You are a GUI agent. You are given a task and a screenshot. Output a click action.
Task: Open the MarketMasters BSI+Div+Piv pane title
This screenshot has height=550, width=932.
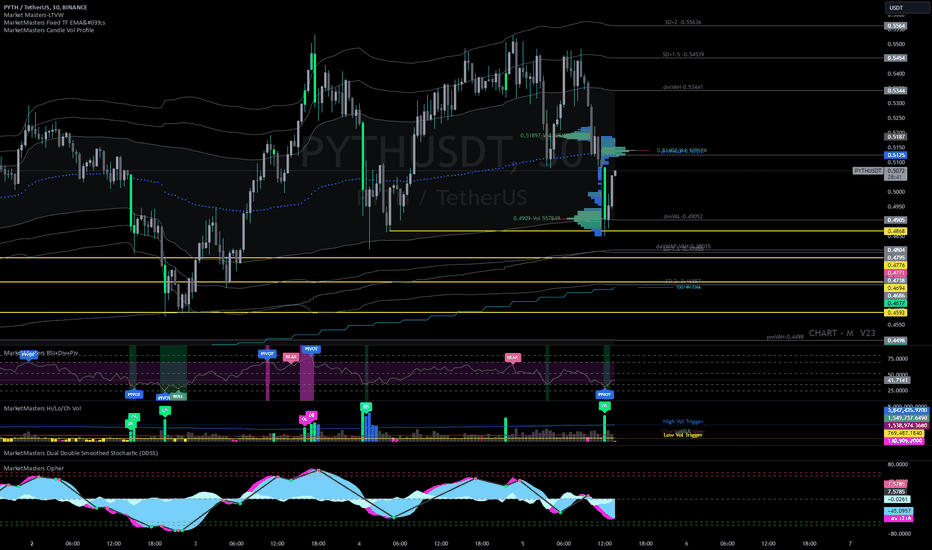[41, 353]
